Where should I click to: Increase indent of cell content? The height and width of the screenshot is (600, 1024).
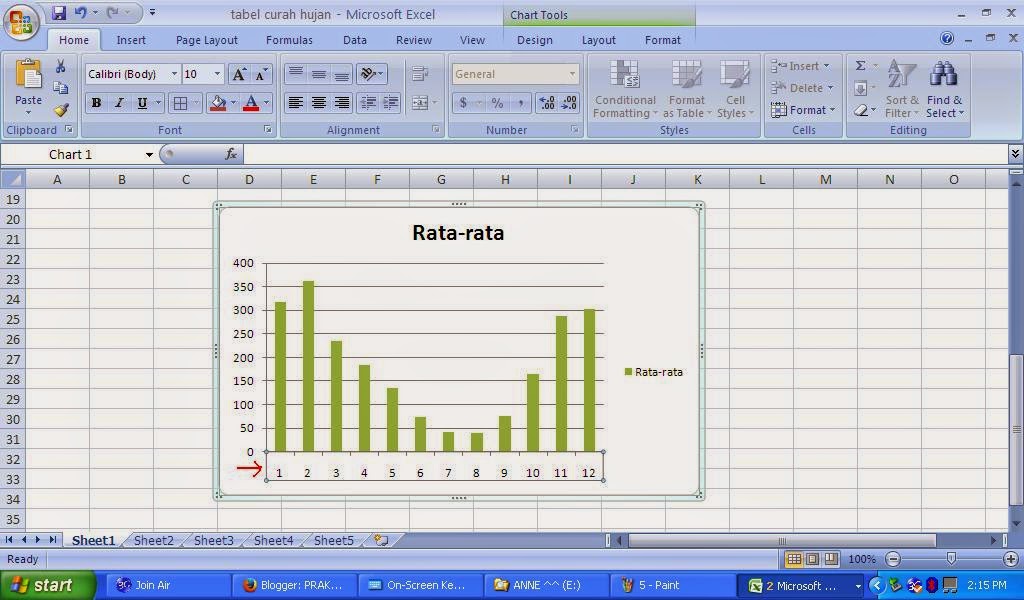391,103
